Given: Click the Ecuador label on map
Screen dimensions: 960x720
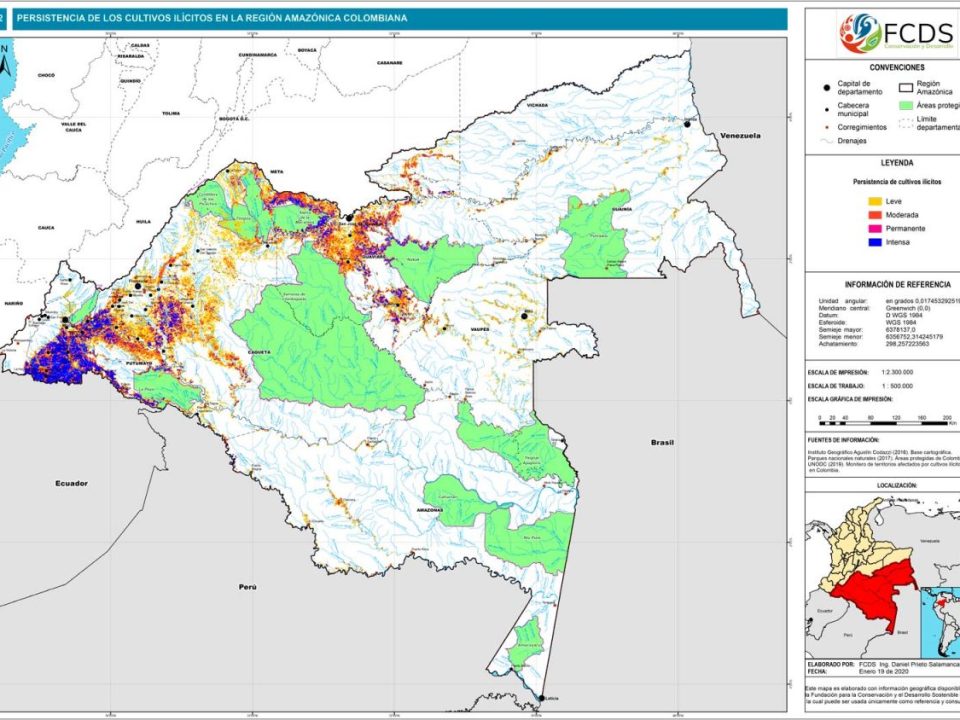Looking at the screenshot, I should tap(72, 483).
